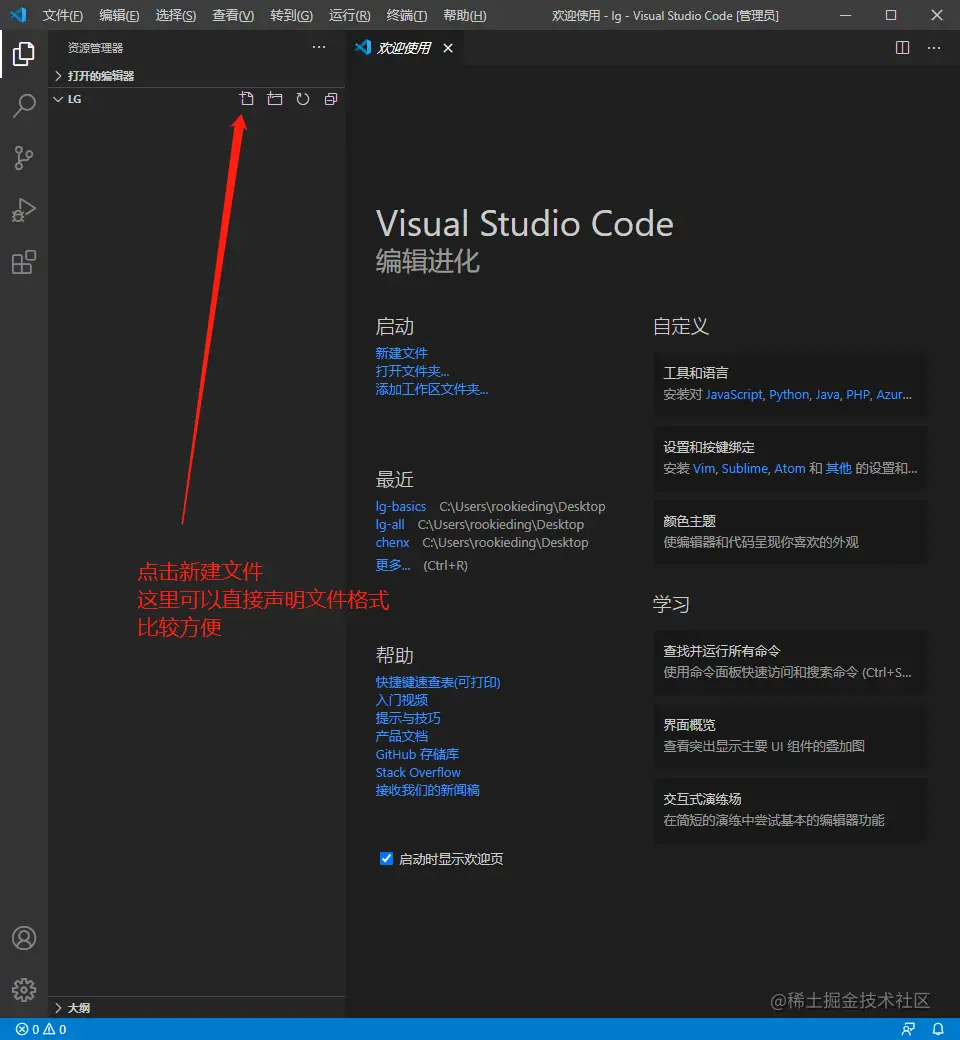Open the 产品文档 link
This screenshot has height=1040, width=960.
pyautogui.click(x=401, y=736)
